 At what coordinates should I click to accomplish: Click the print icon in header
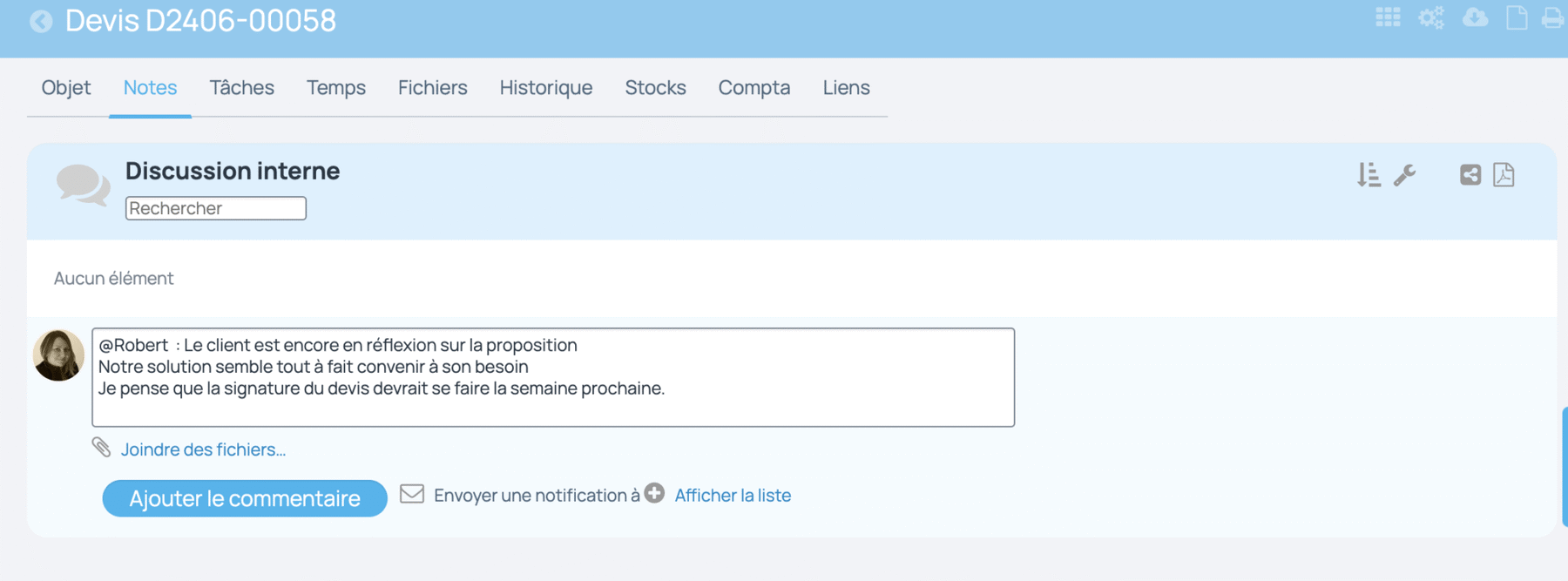tap(1554, 18)
